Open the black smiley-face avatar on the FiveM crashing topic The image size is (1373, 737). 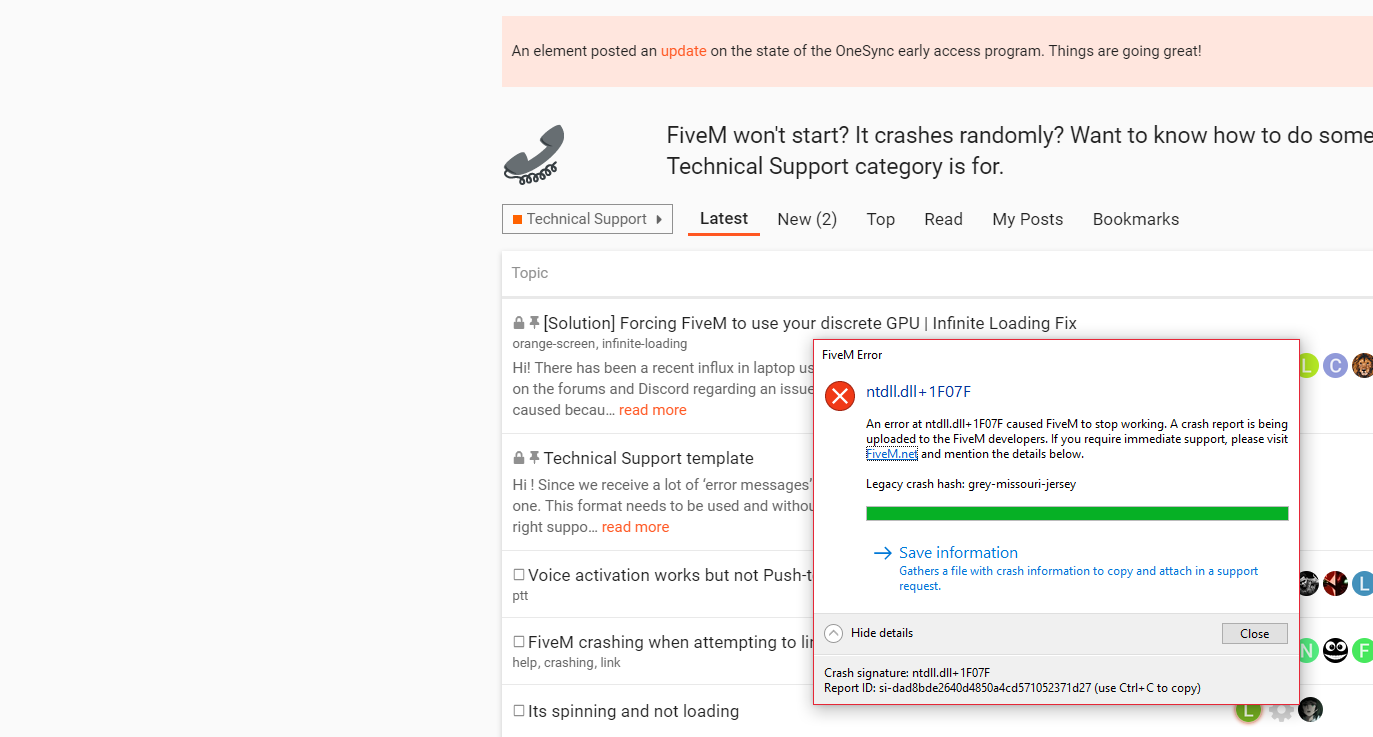(1335, 651)
